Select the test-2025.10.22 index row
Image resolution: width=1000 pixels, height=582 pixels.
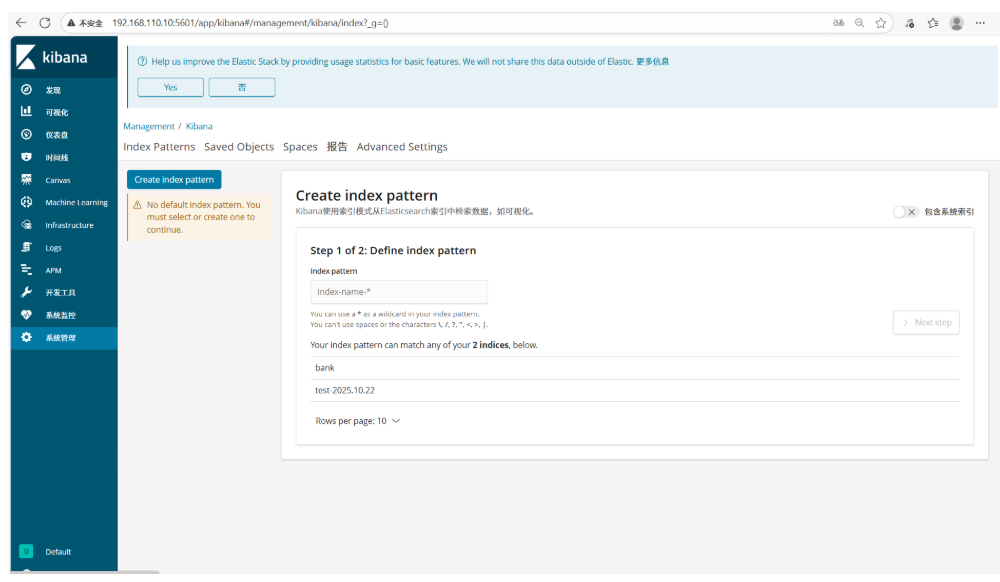(635, 391)
